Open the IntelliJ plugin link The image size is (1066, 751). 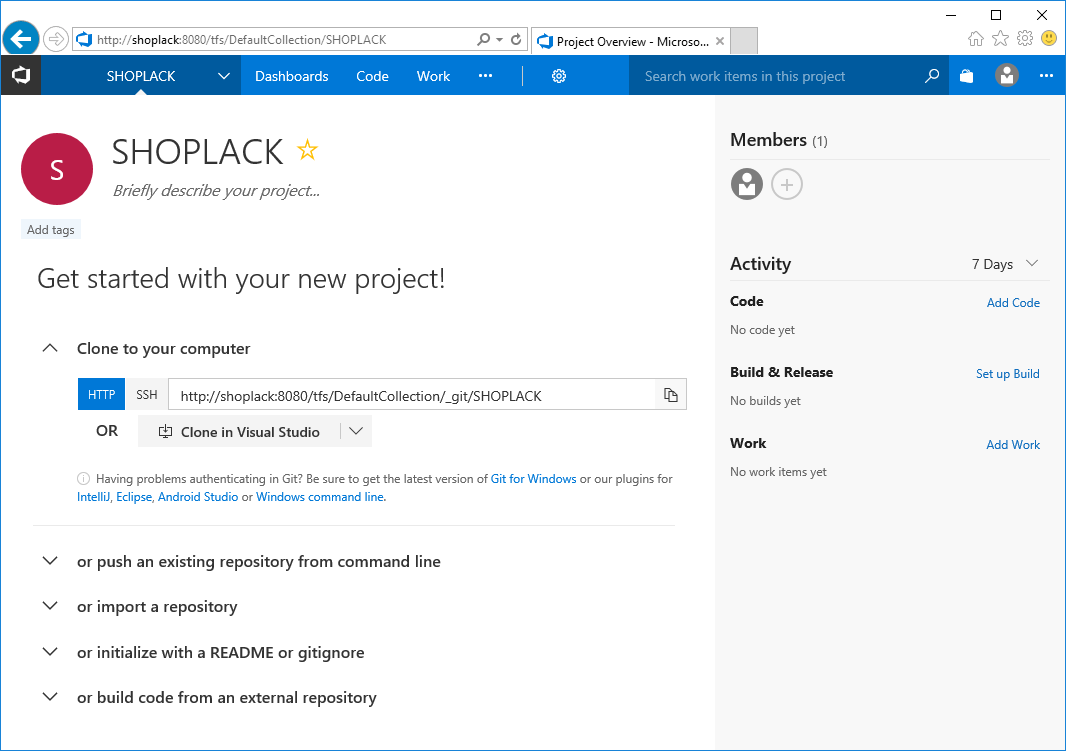(93, 497)
